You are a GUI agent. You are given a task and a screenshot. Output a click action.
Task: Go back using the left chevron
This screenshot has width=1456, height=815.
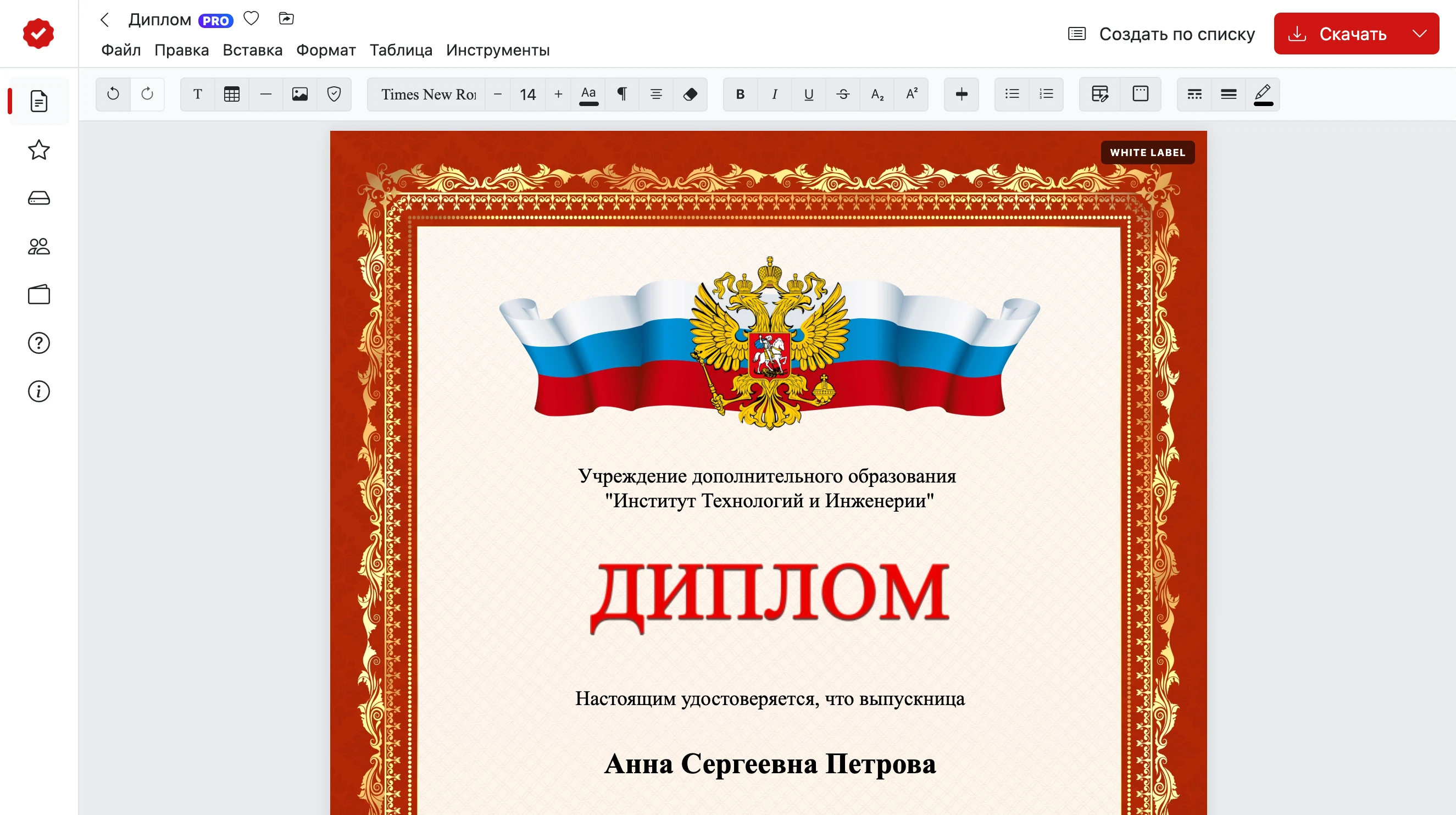click(x=104, y=20)
